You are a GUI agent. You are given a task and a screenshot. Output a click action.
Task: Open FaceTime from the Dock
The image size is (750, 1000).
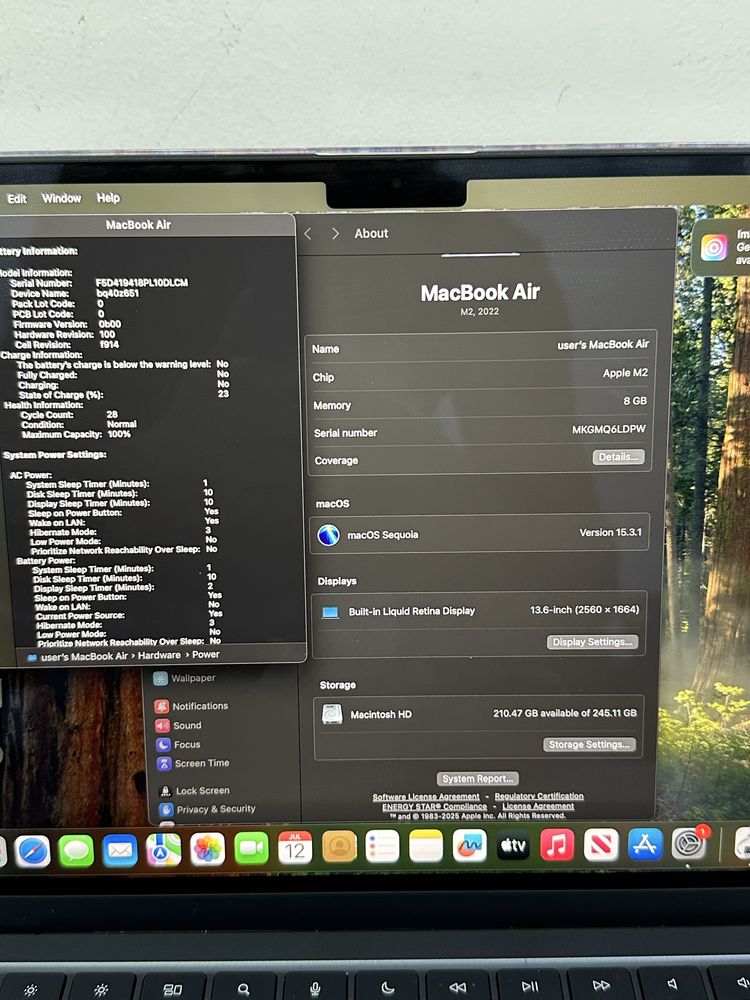(251, 848)
